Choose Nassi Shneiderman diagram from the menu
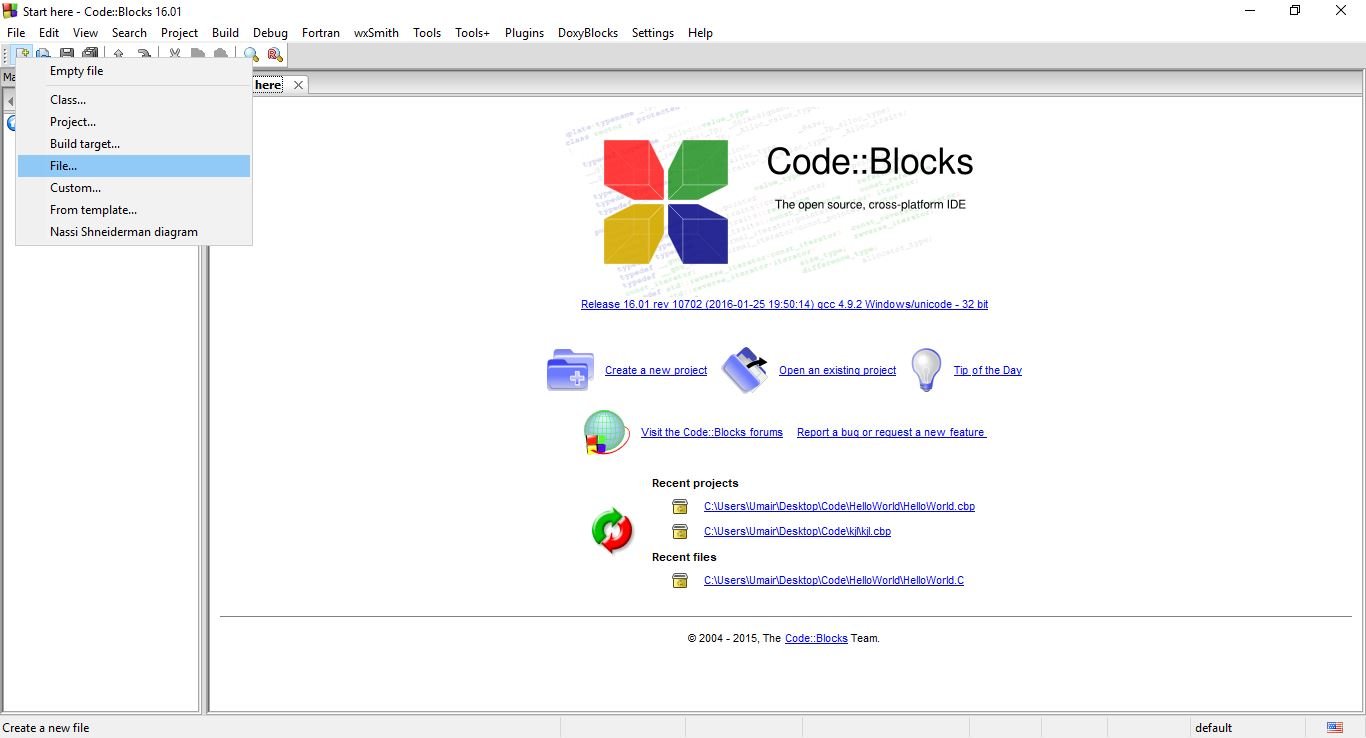Screen dimensions: 1366x738 tap(123, 231)
